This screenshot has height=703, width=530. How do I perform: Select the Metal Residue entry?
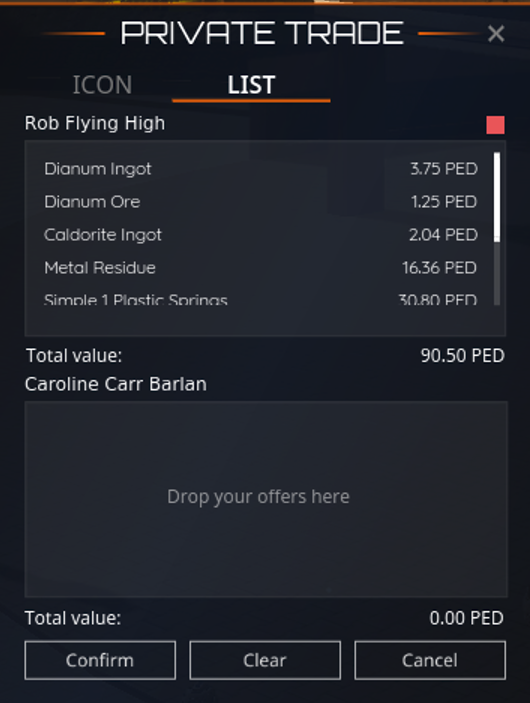pyautogui.click(x=261, y=268)
